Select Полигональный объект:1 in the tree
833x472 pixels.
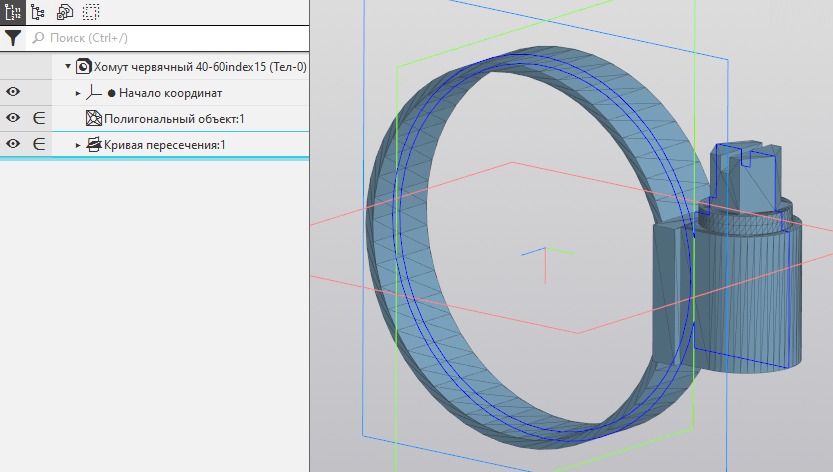coord(174,119)
